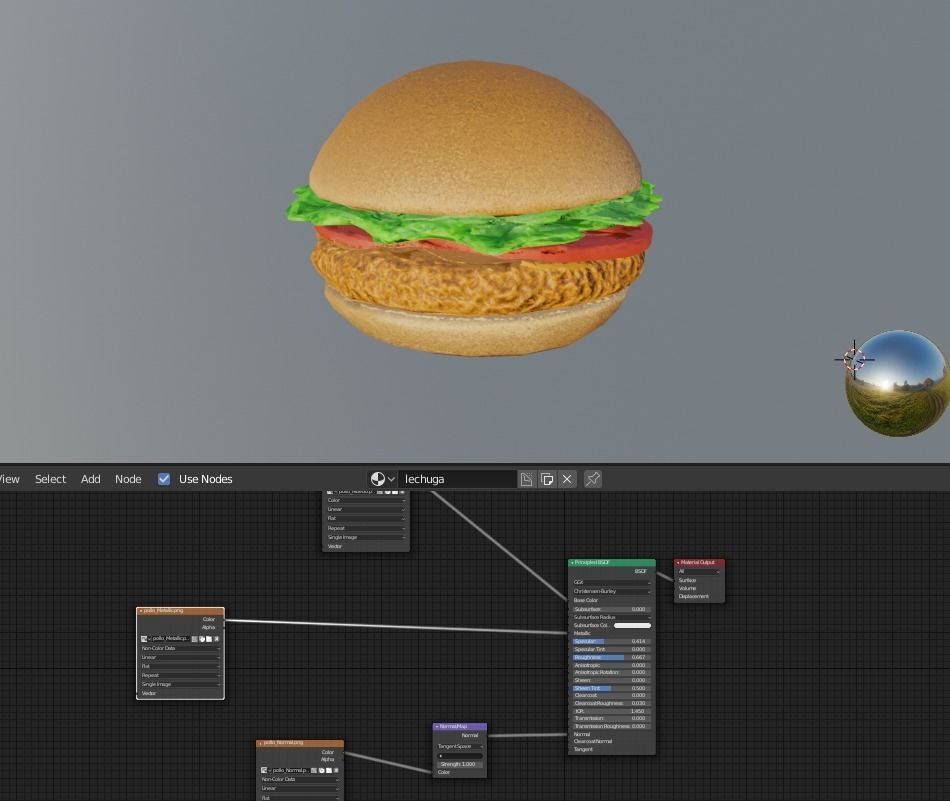Image resolution: width=950 pixels, height=801 pixels.
Task: Click duplicate image icon in pollo_Normal node
Action: coord(322,771)
